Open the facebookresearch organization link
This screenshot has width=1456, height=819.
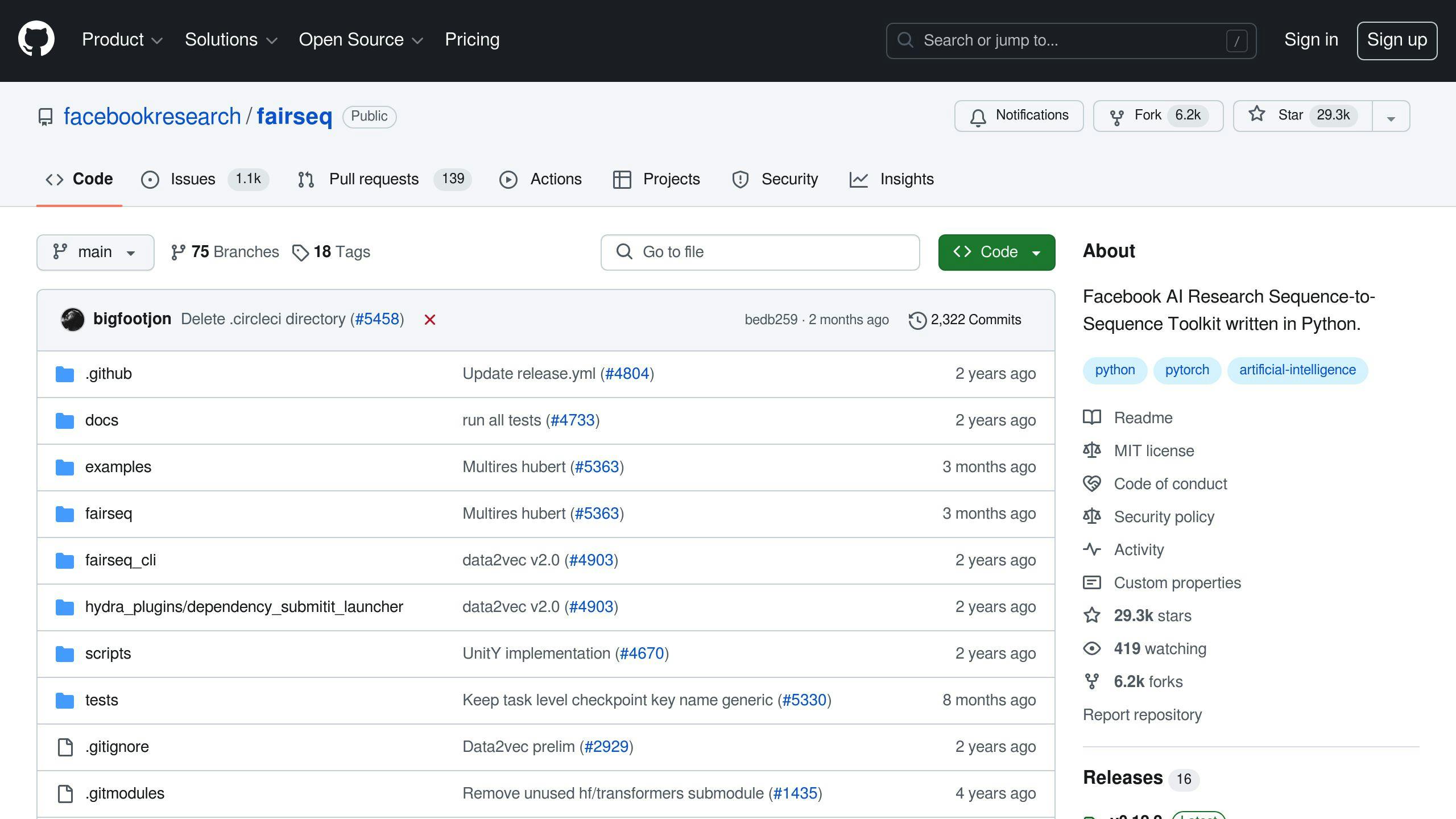[152, 117]
